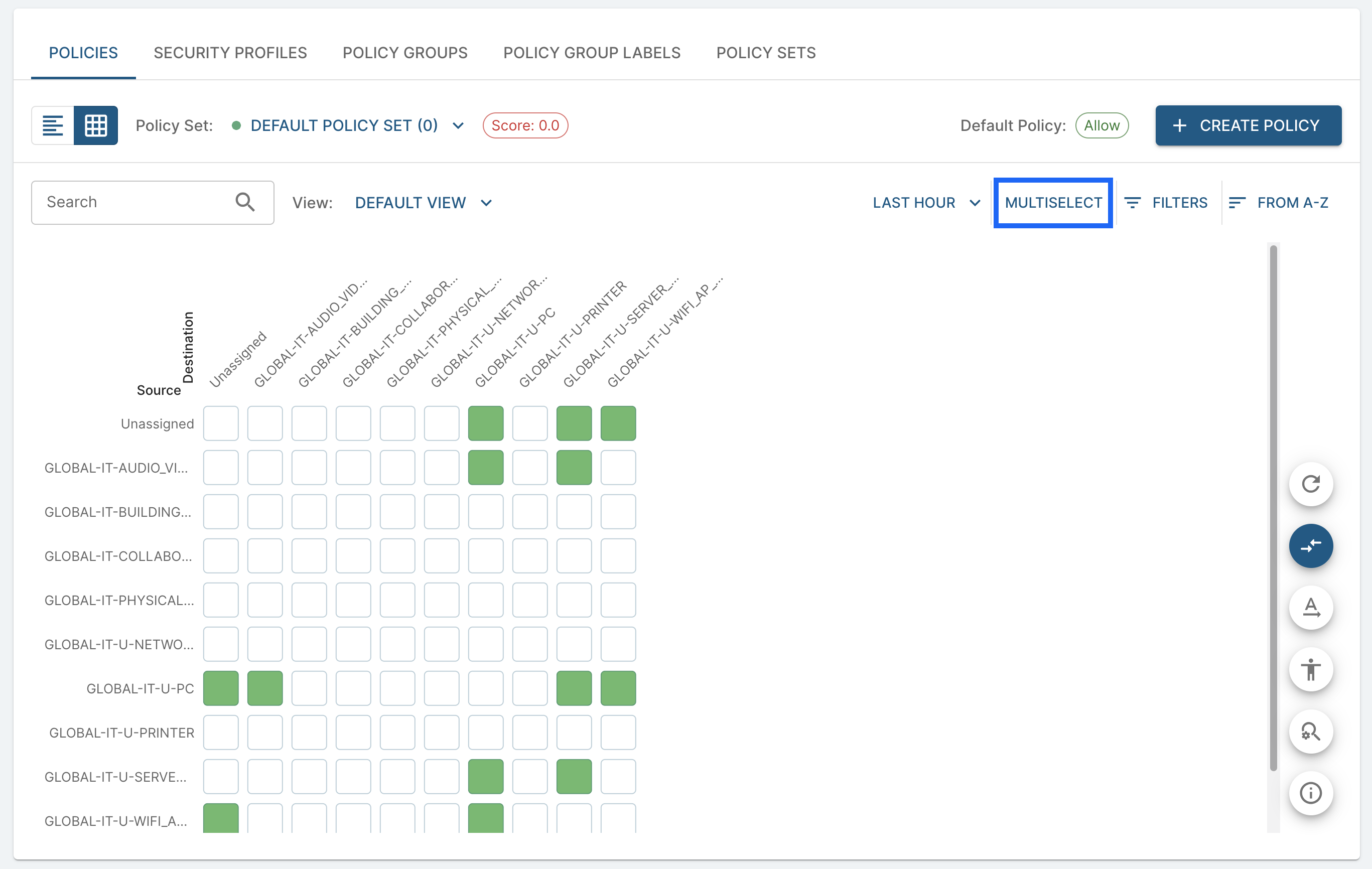Switch to list view icon
The height and width of the screenshot is (869, 1372).
pos(52,125)
